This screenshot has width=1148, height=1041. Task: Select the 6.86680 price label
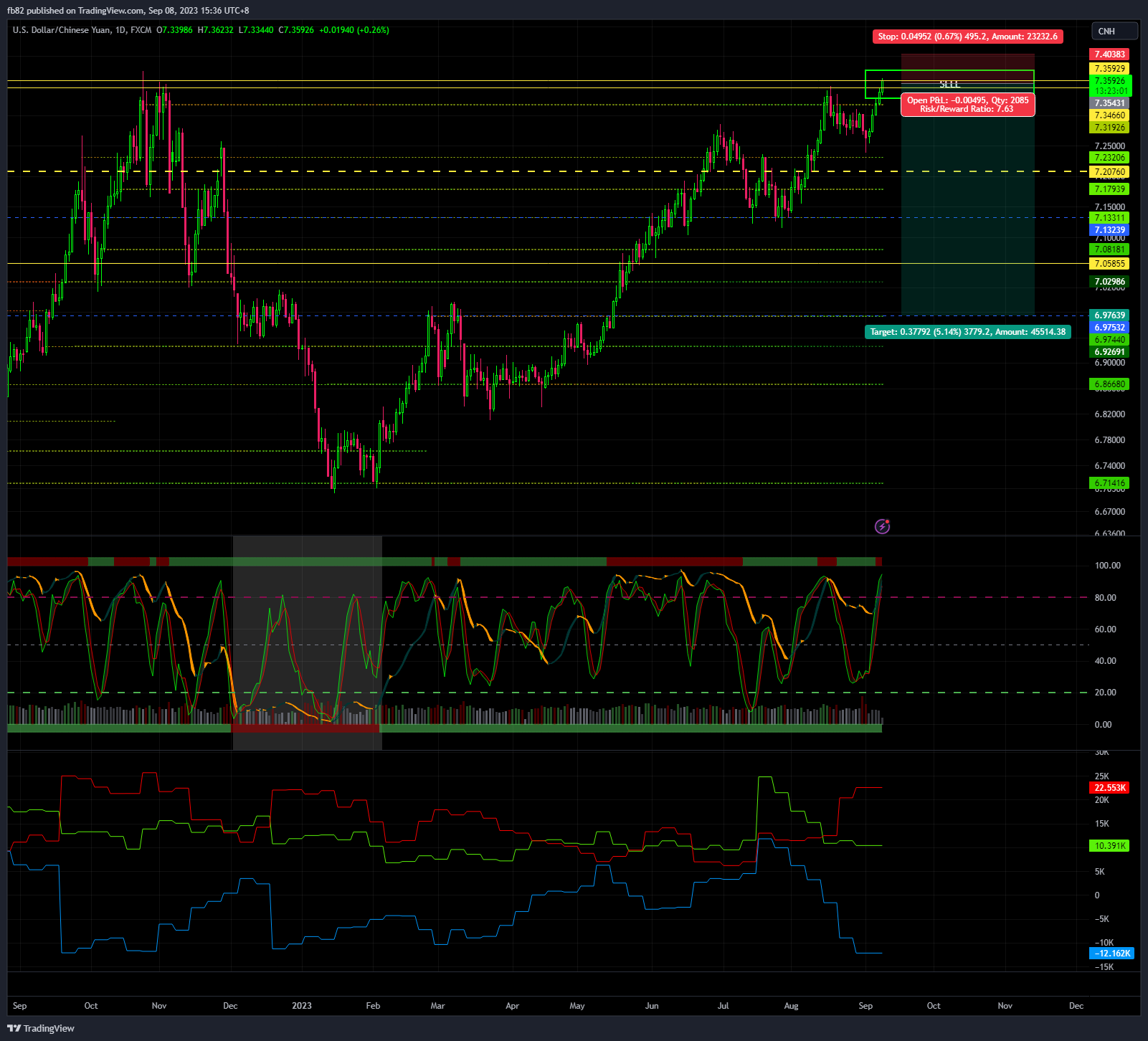coord(1110,384)
